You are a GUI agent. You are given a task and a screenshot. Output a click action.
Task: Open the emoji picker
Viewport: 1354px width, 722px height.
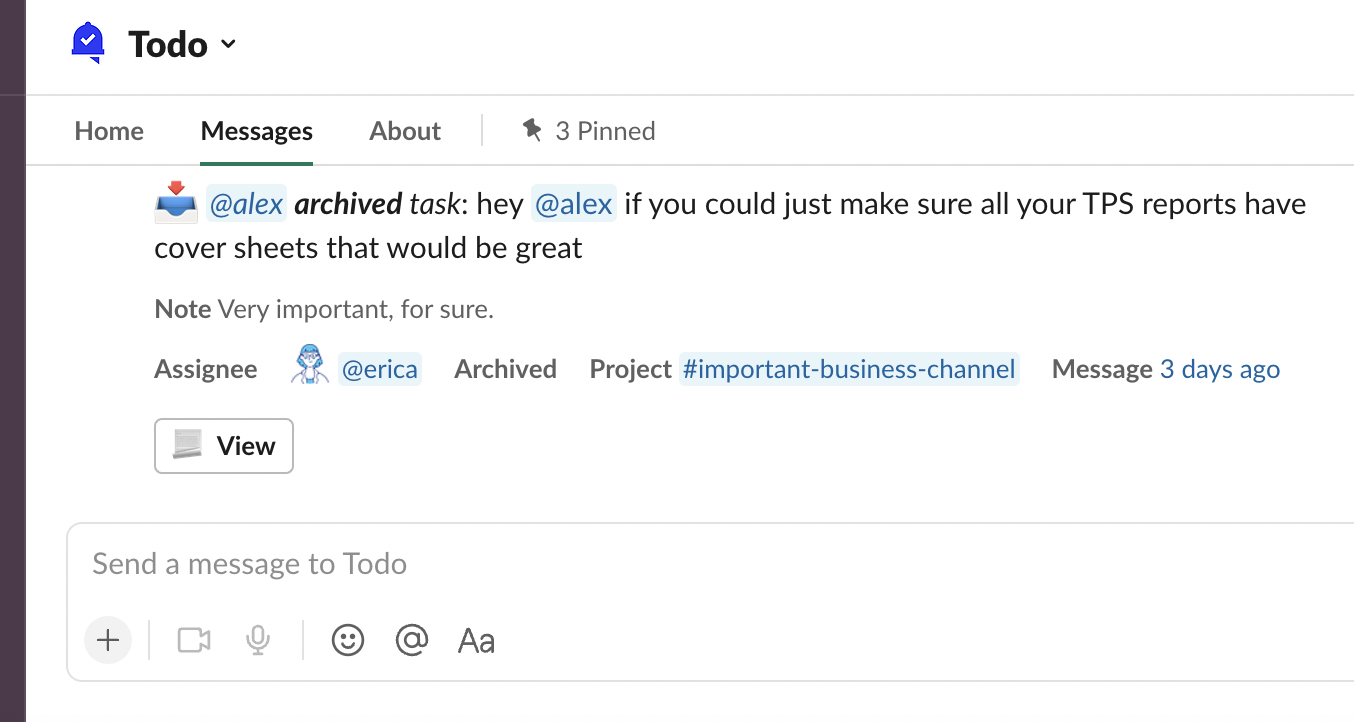(x=348, y=640)
